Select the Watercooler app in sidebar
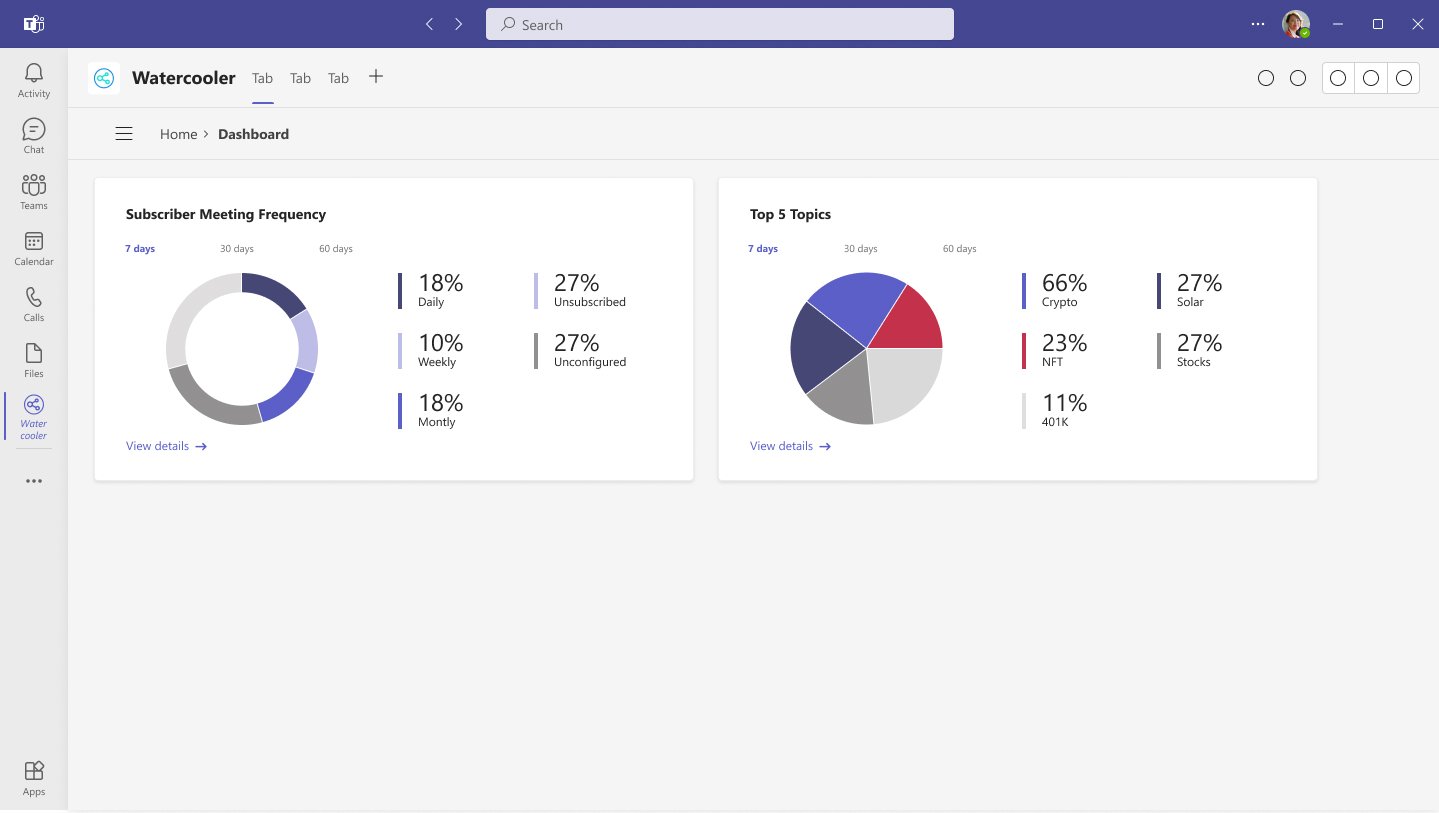 click(x=34, y=416)
